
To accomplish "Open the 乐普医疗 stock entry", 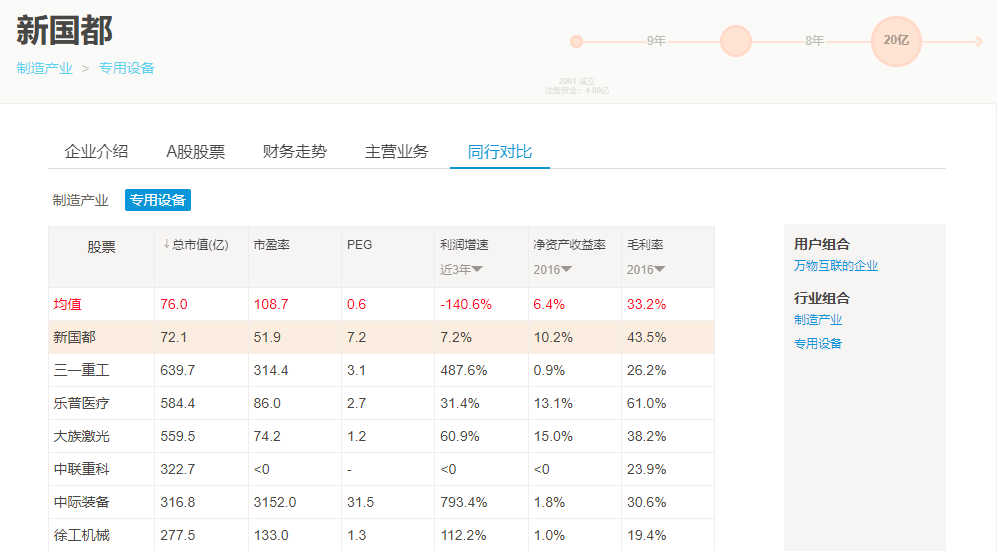I will coord(81,403).
